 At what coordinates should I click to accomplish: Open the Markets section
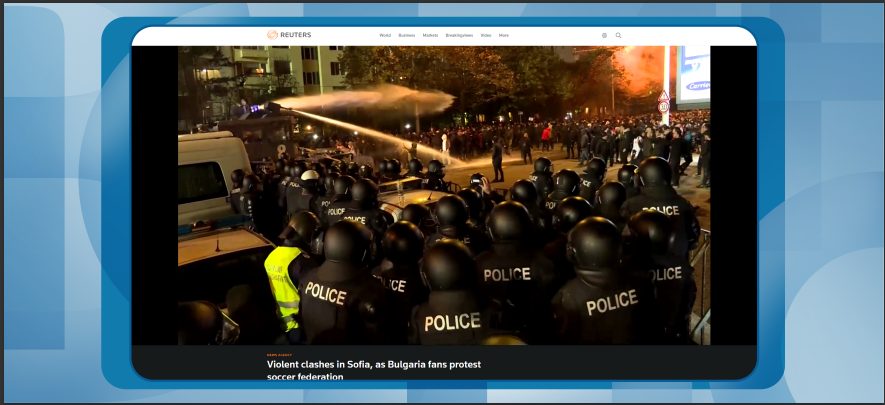[430, 36]
